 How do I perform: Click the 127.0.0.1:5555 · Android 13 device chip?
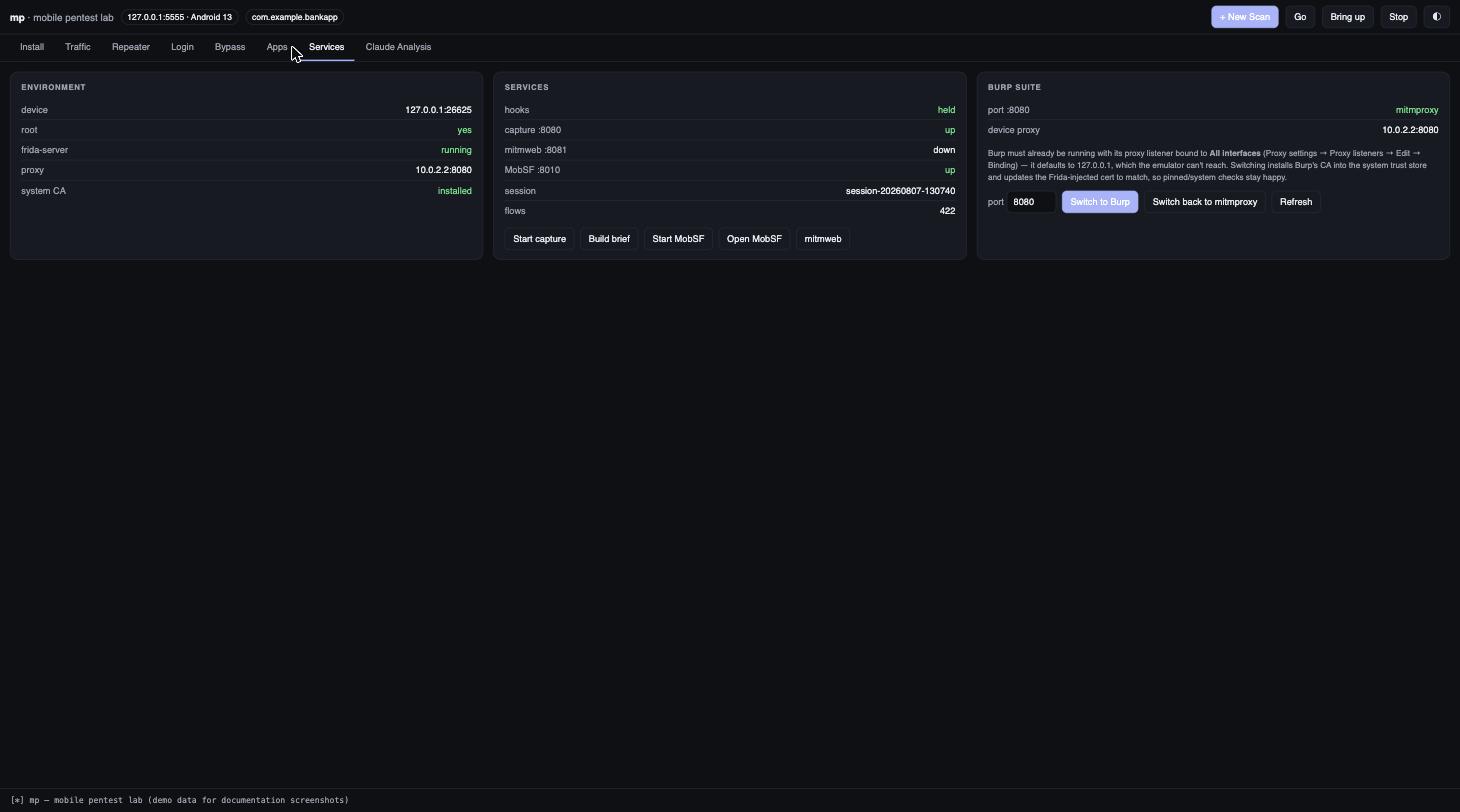click(x=180, y=17)
